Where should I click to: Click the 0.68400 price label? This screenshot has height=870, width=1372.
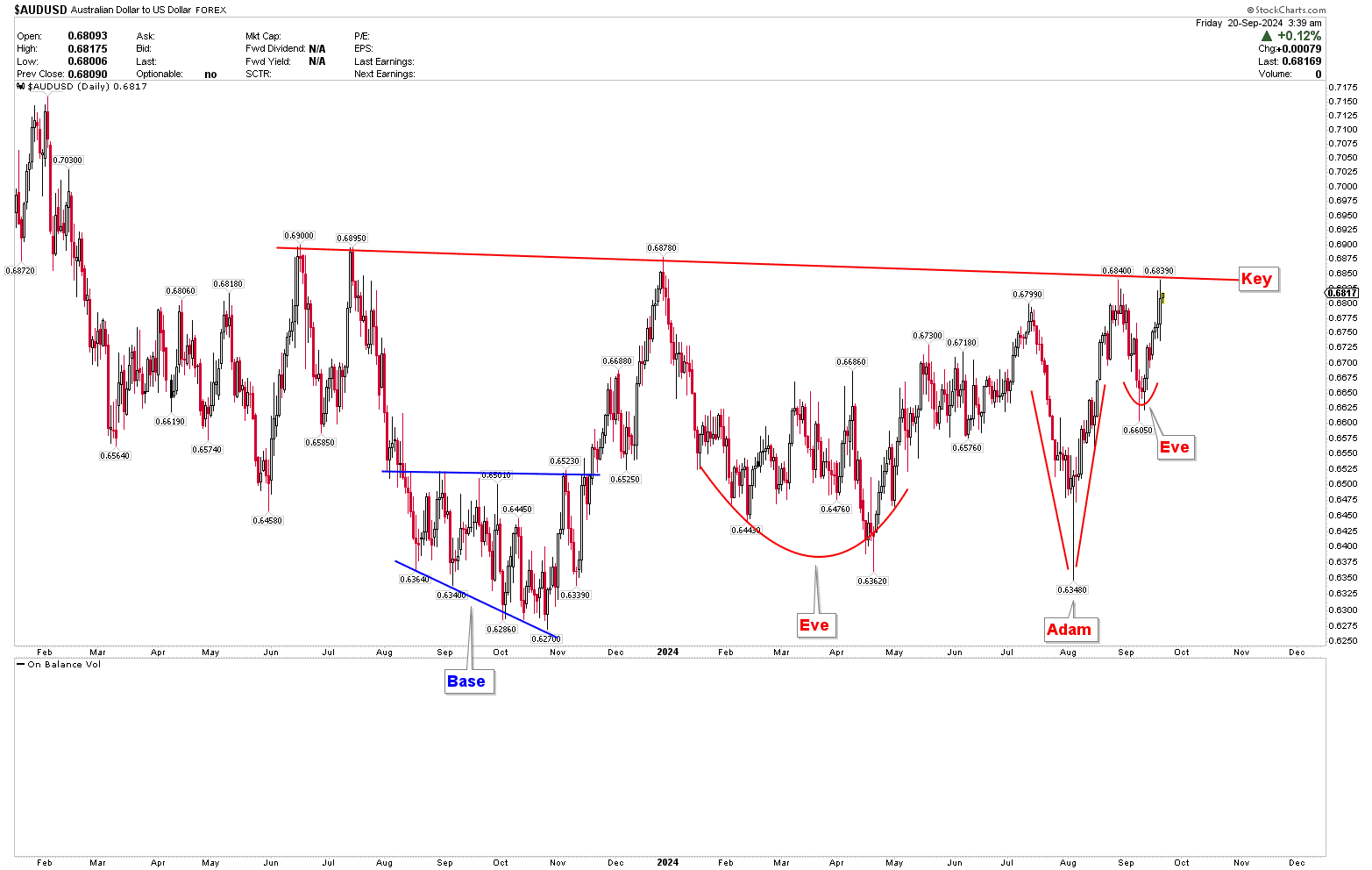1117,271
